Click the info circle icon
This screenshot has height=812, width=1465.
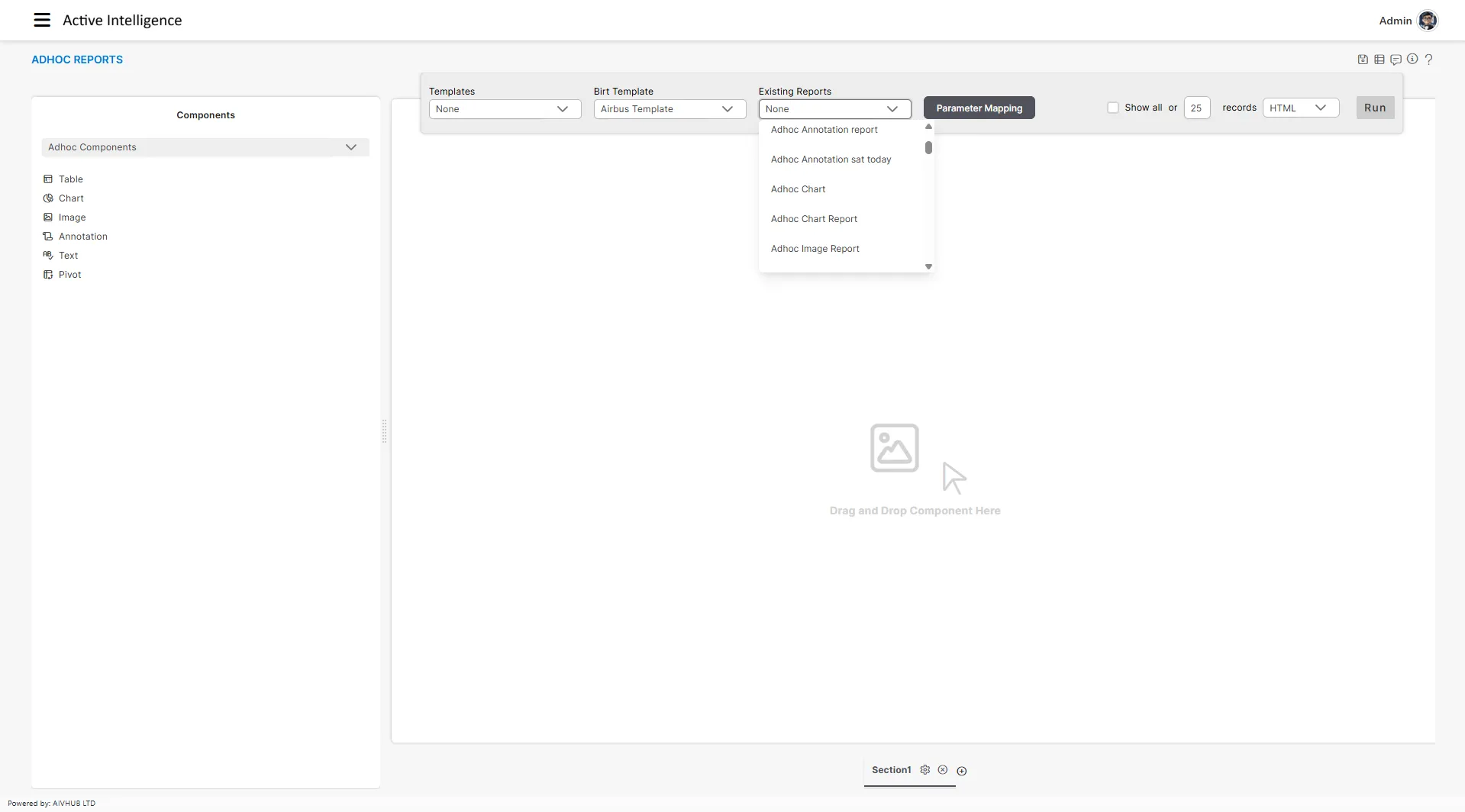(1412, 60)
